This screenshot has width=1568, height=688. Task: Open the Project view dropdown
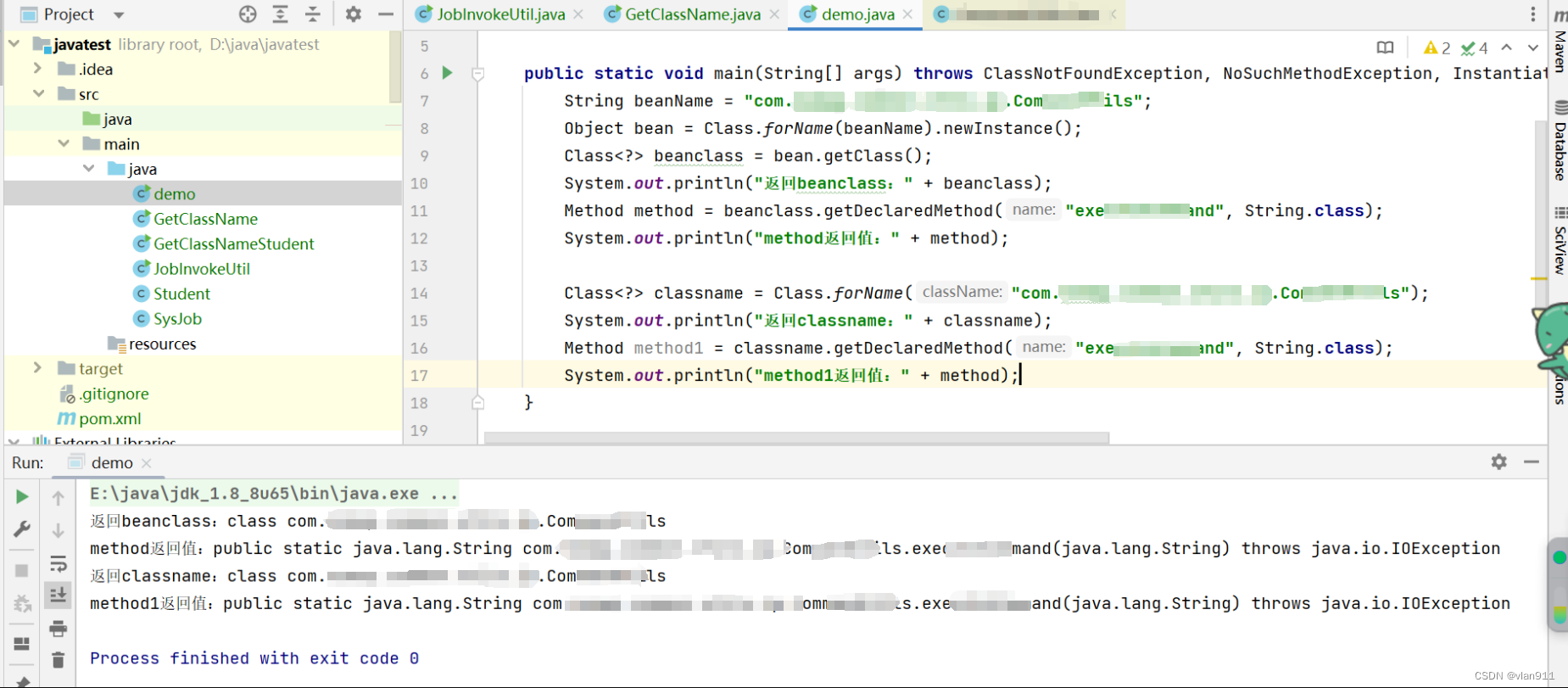(119, 14)
